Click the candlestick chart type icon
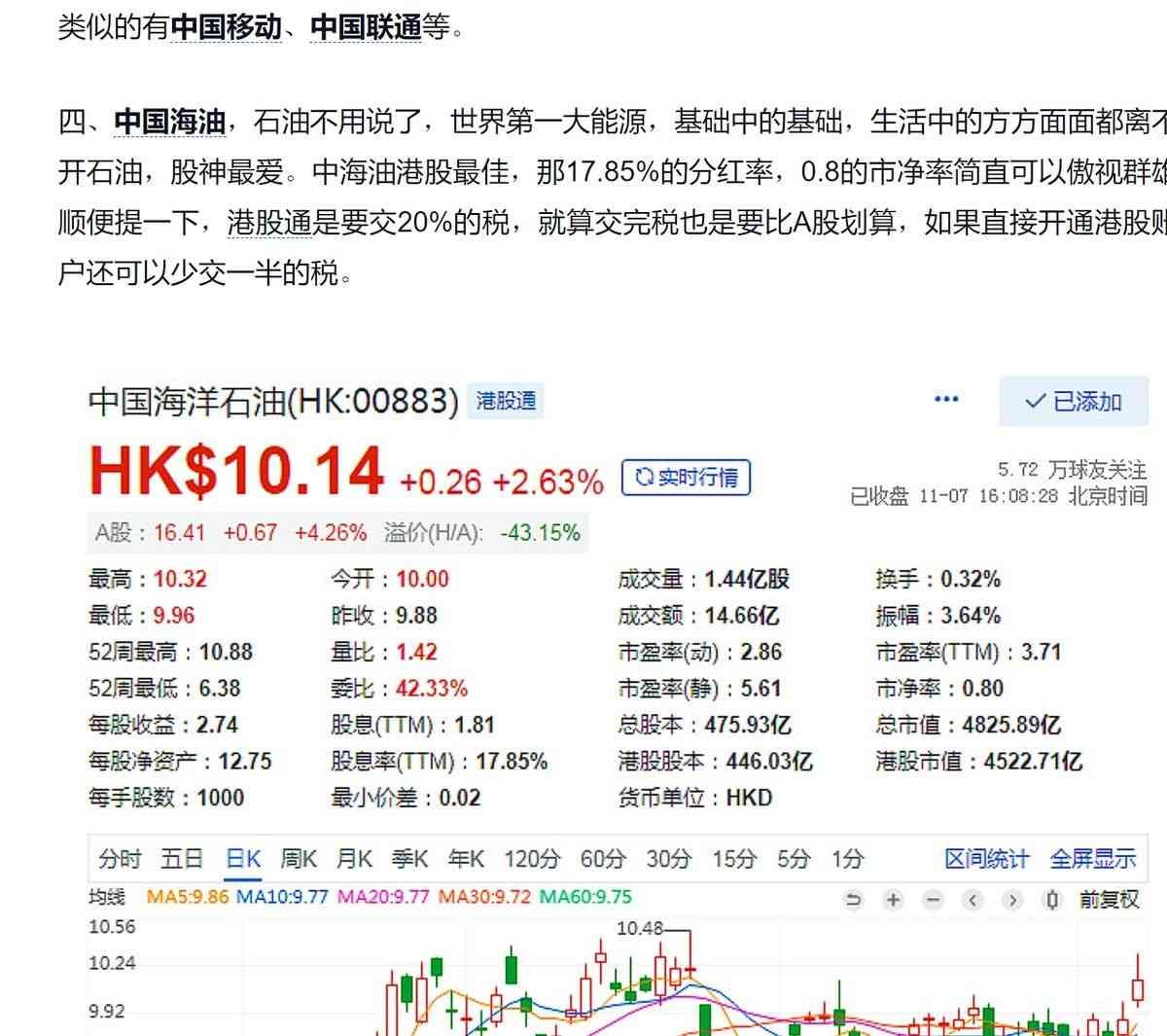The width and height of the screenshot is (1167, 1036). [x=1052, y=900]
